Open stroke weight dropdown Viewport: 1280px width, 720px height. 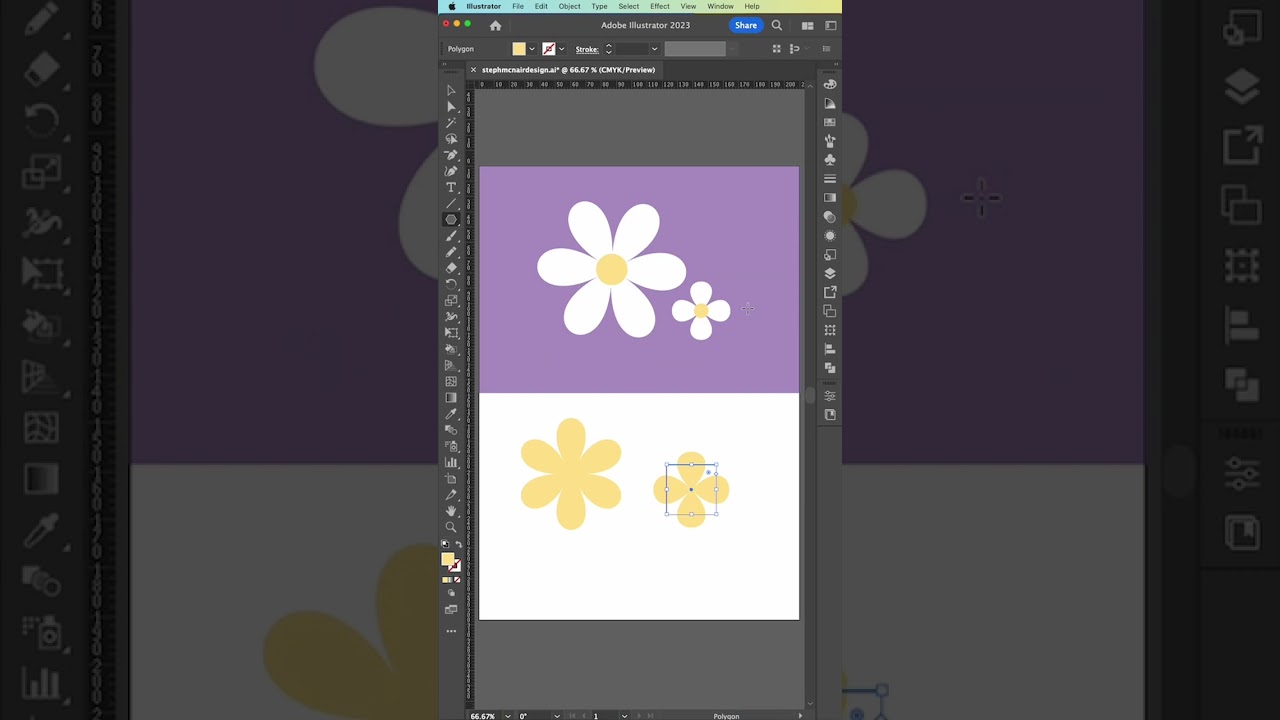click(x=654, y=49)
